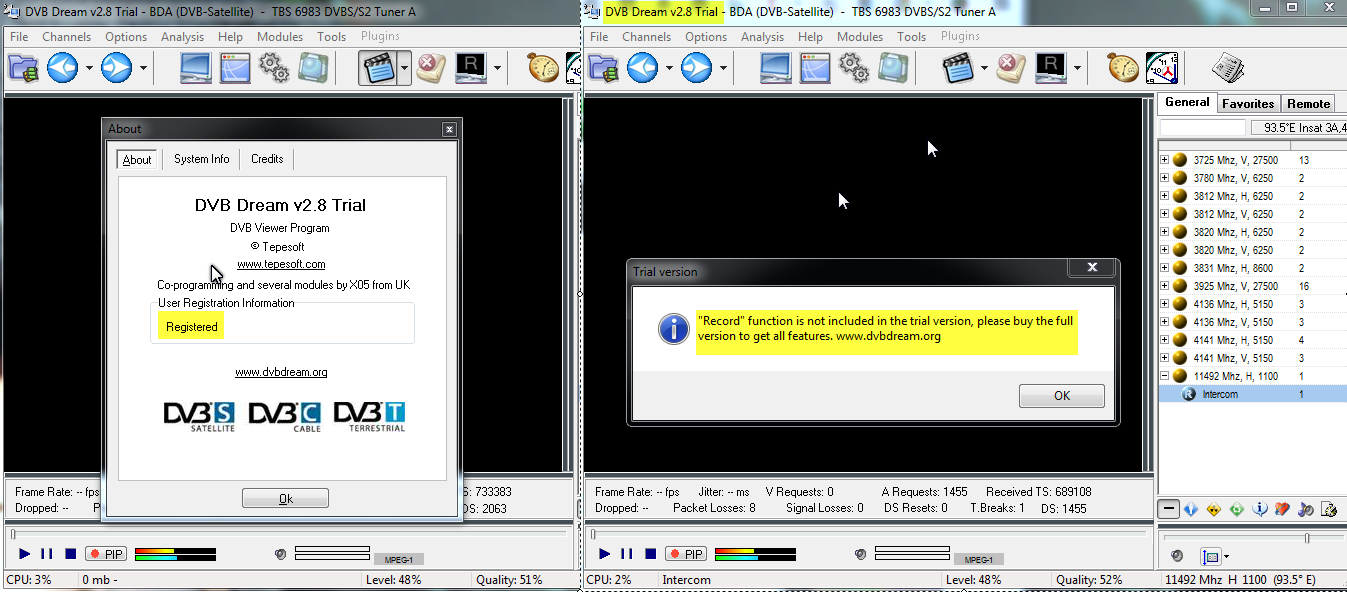Open Modules menu in left window
The height and width of the screenshot is (592, 1347).
coord(280,37)
